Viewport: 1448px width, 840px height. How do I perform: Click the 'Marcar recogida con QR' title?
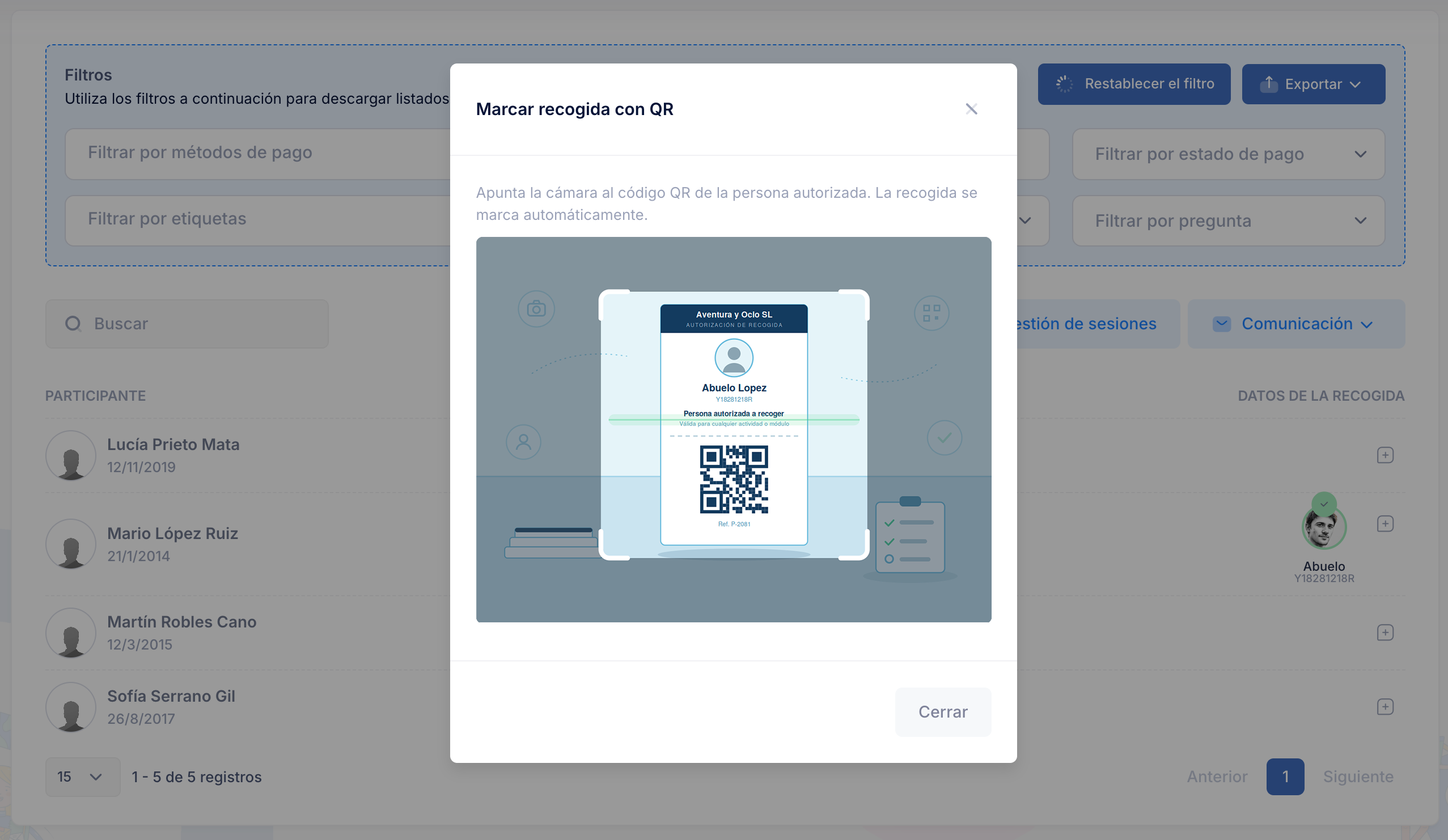pyautogui.click(x=574, y=109)
